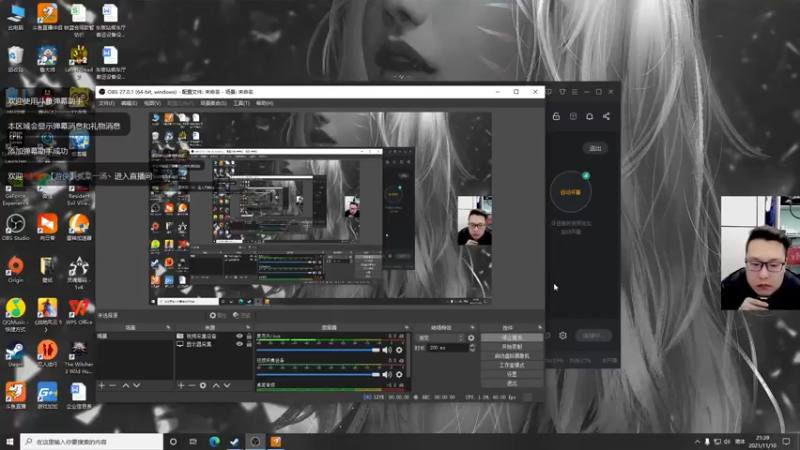Pop out the Audio Mixer dock panel
Image resolution: width=800 pixels, height=450 pixels.
click(x=407, y=327)
